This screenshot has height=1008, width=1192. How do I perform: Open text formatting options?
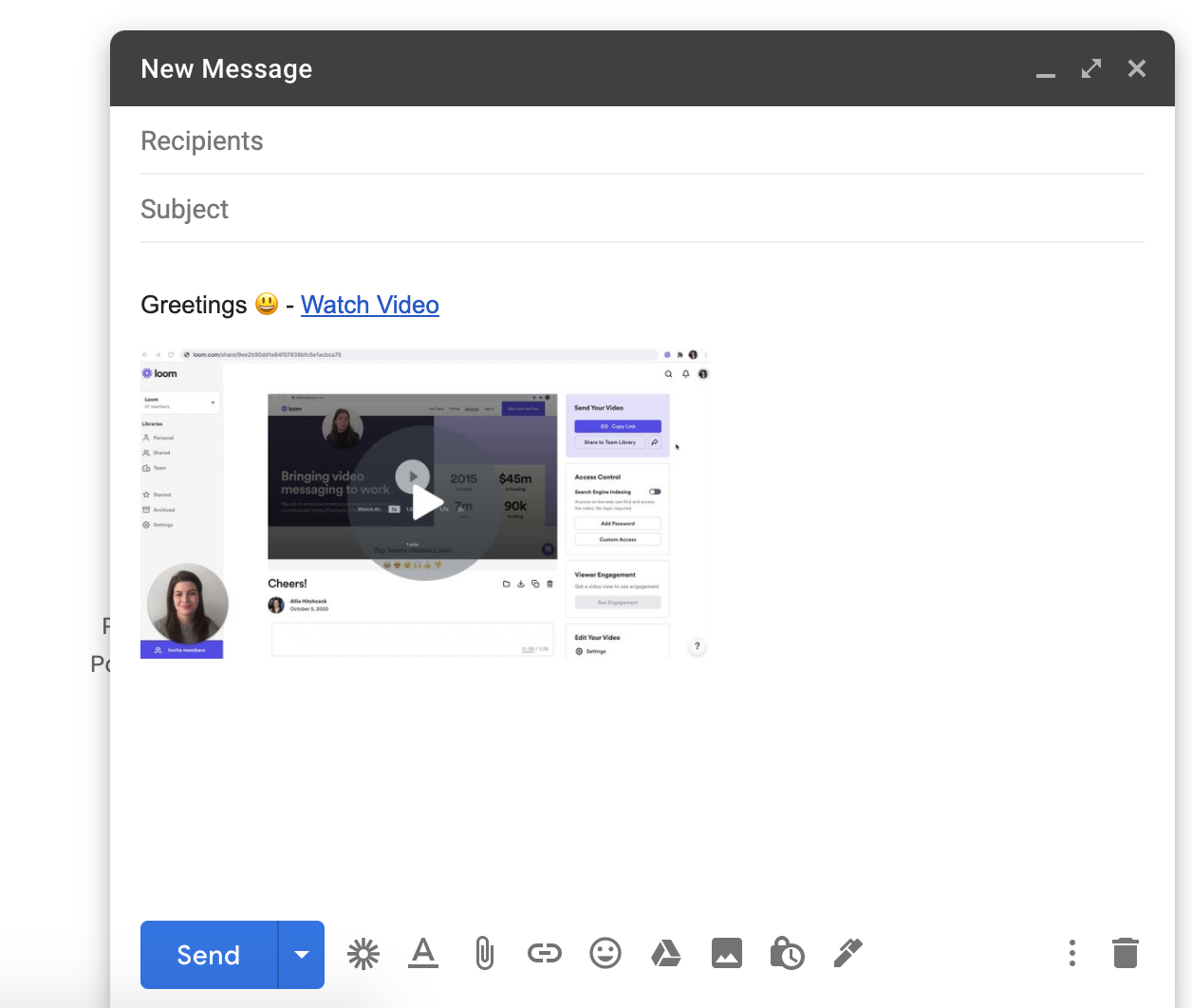pyautogui.click(x=423, y=953)
